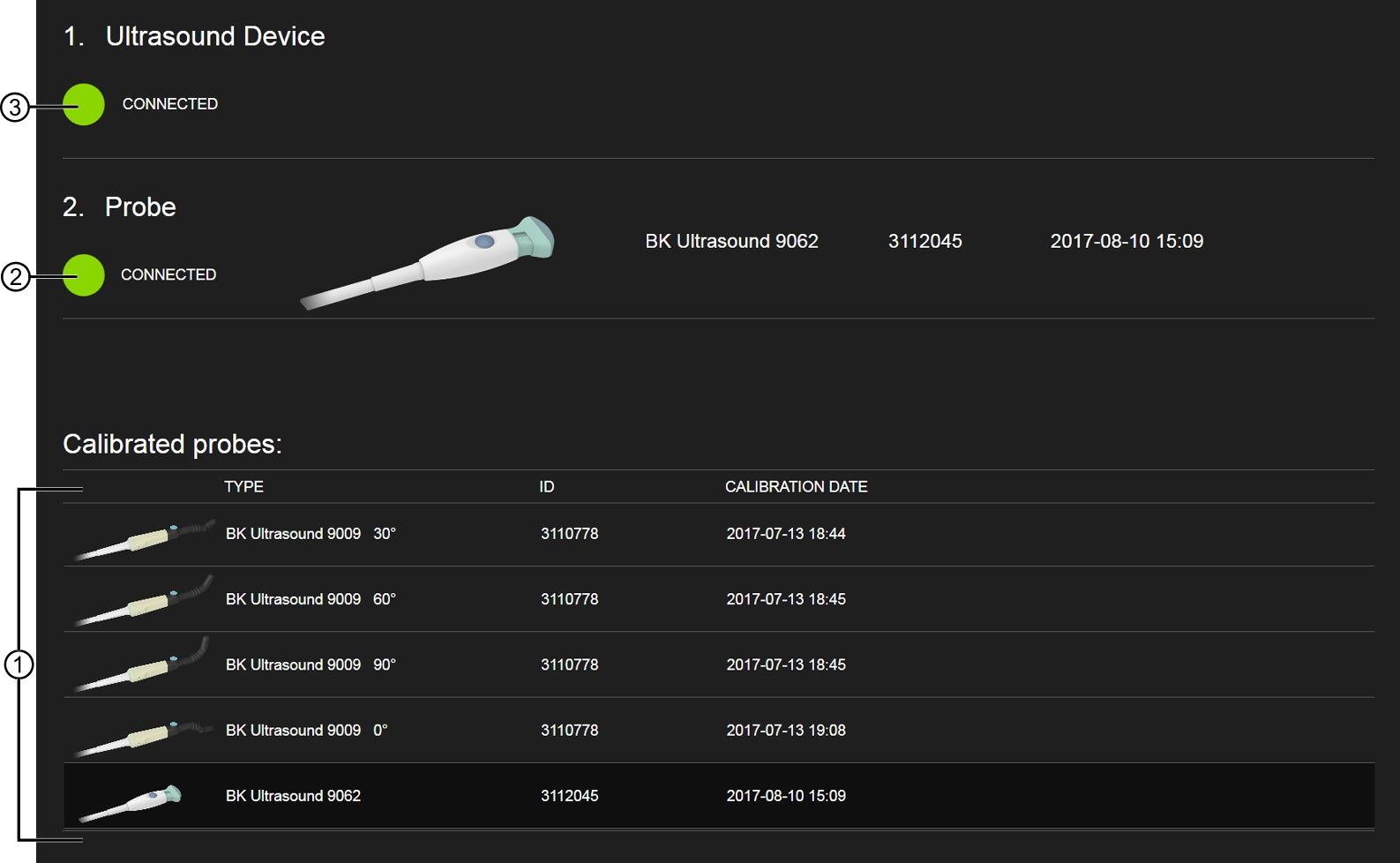The width and height of the screenshot is (1400, 863).
Task: Click the connected BK 9062 probe image
Action: pos(427,262)
